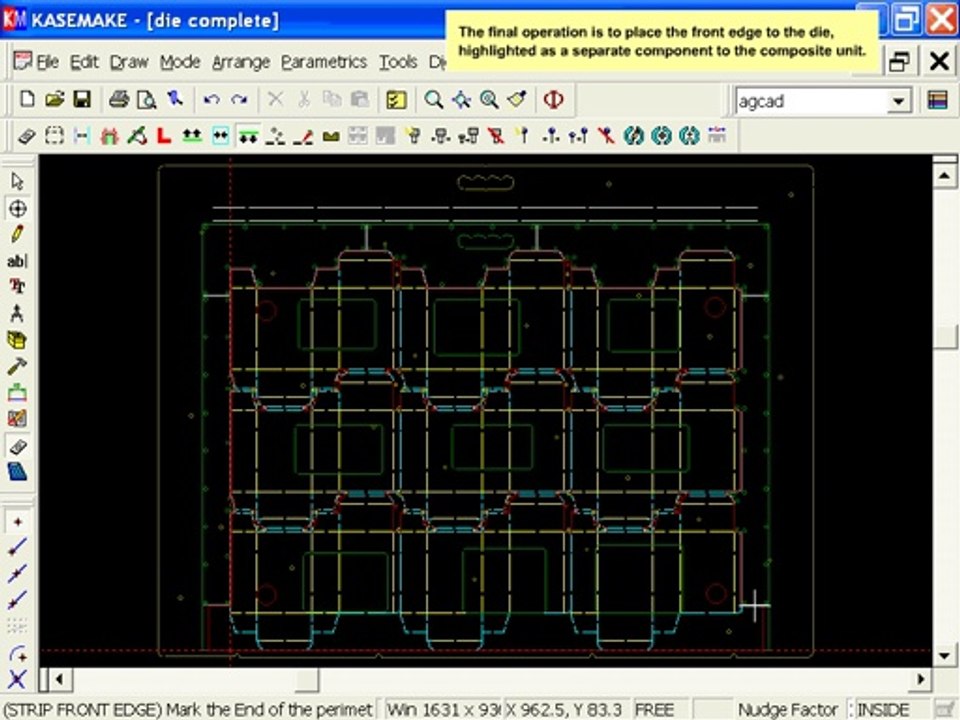
Task: Click the vertical scrollbar thumb
Action: [944, 337]
